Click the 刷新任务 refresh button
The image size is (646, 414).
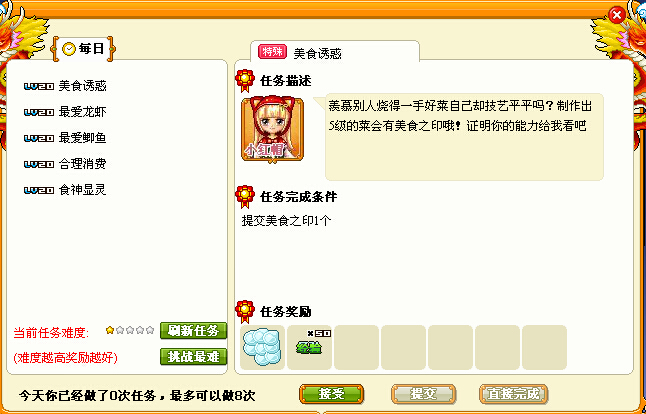pyautogui.click(x=194, y=331)
